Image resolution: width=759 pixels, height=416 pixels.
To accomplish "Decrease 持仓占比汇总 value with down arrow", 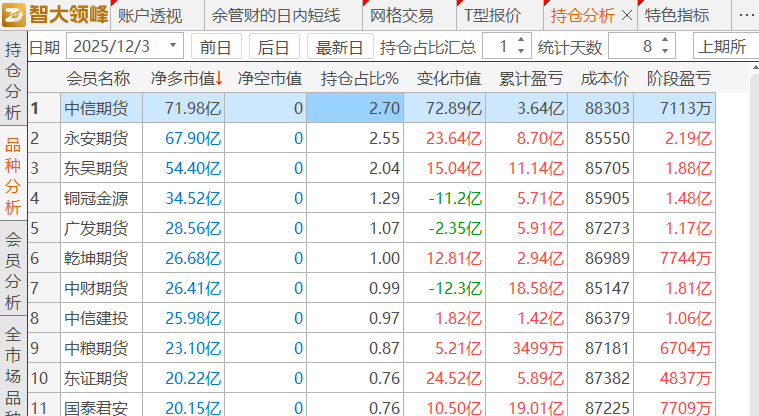I will (521, 51).
